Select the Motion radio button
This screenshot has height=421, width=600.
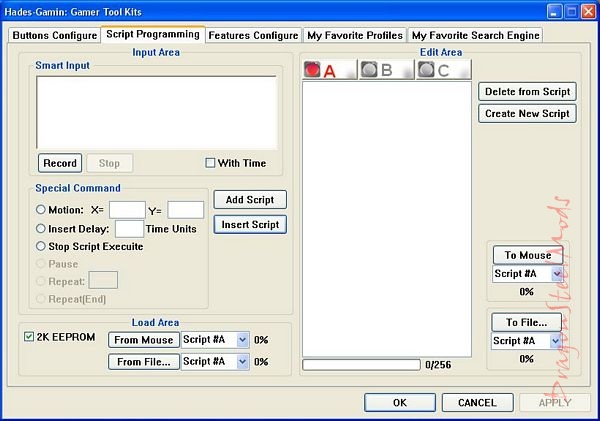(x=41, y=210)
